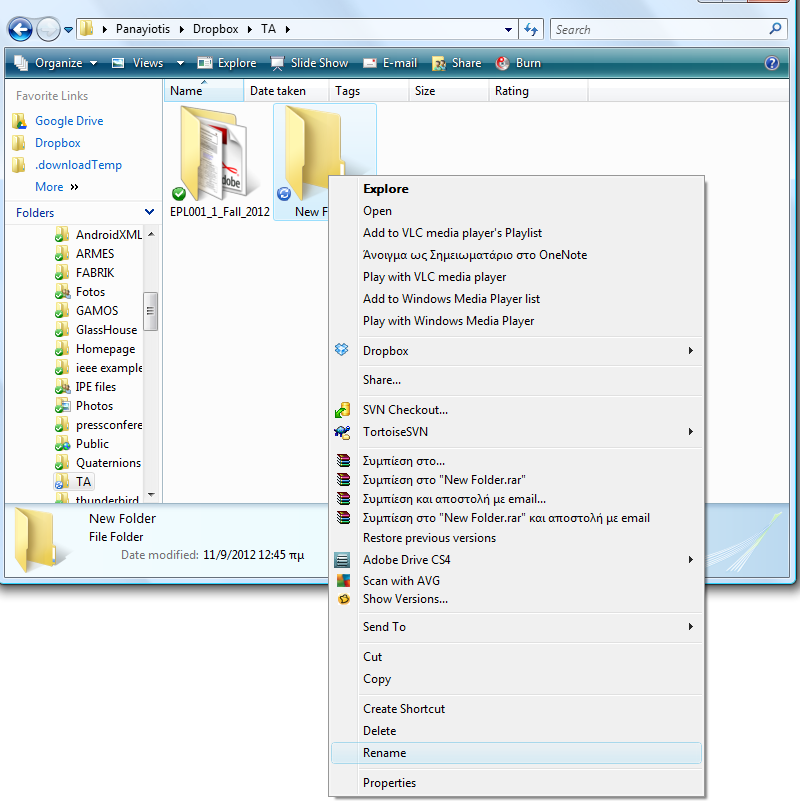Click the magnifier search icon
Screen dimensions: 800x801
coord(775,29)
